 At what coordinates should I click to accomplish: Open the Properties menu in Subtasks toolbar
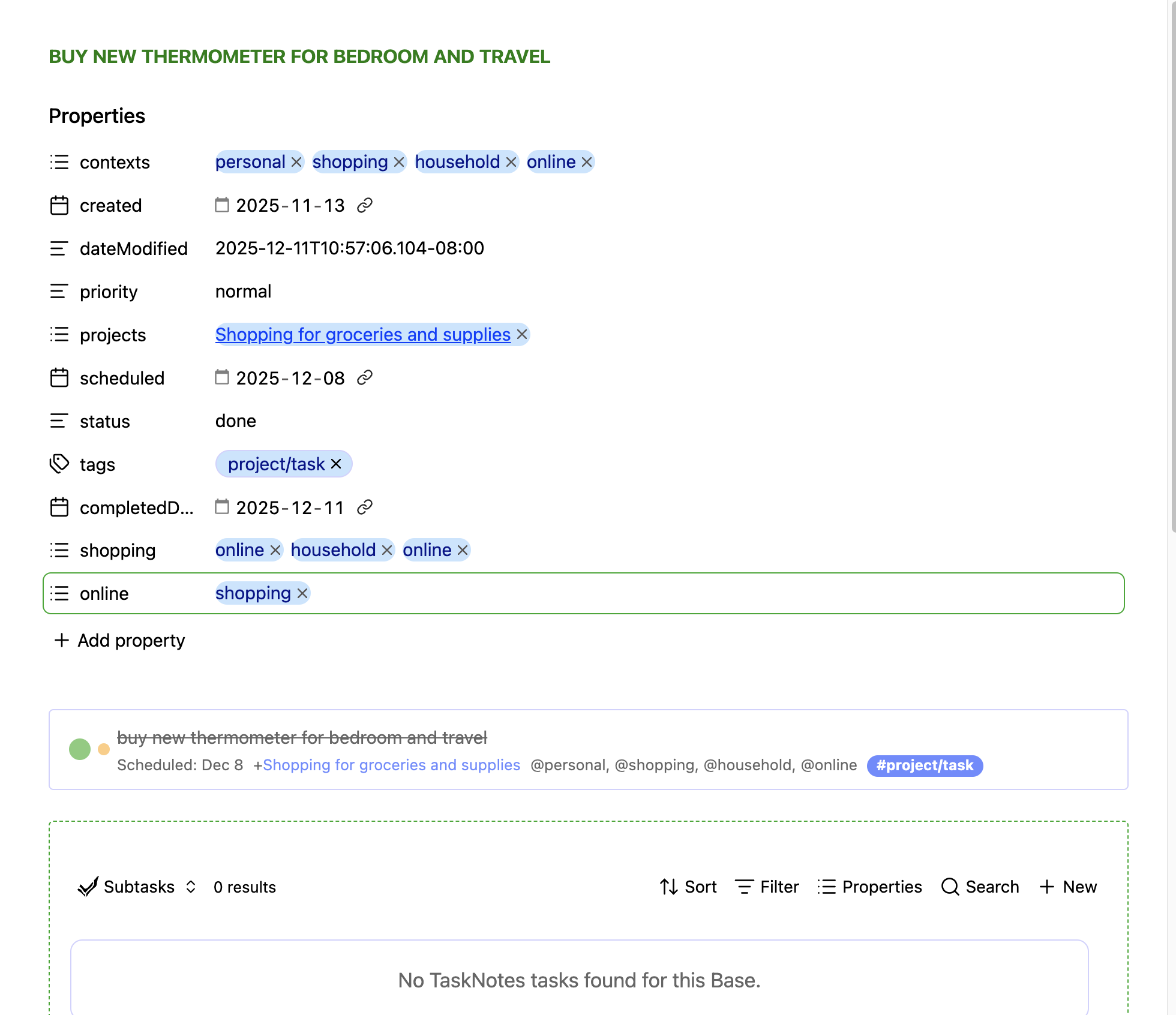point(869,887)
